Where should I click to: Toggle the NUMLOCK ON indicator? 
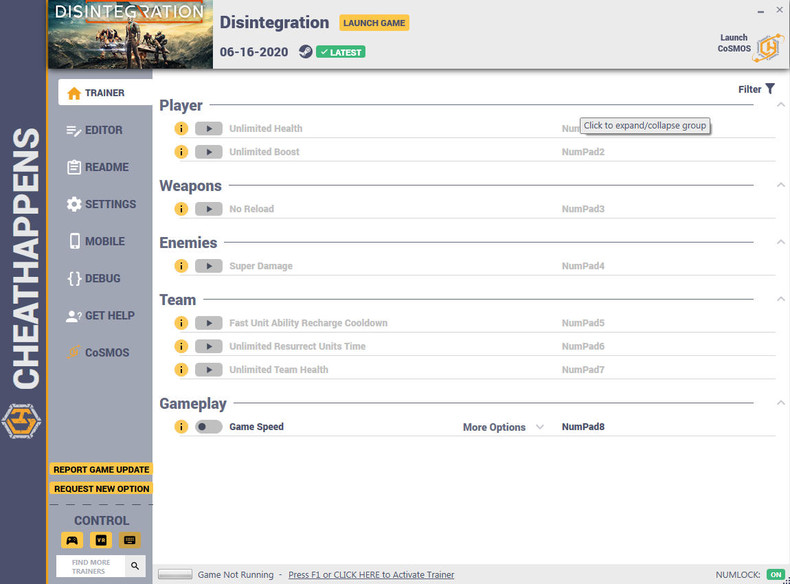point(775,574)
